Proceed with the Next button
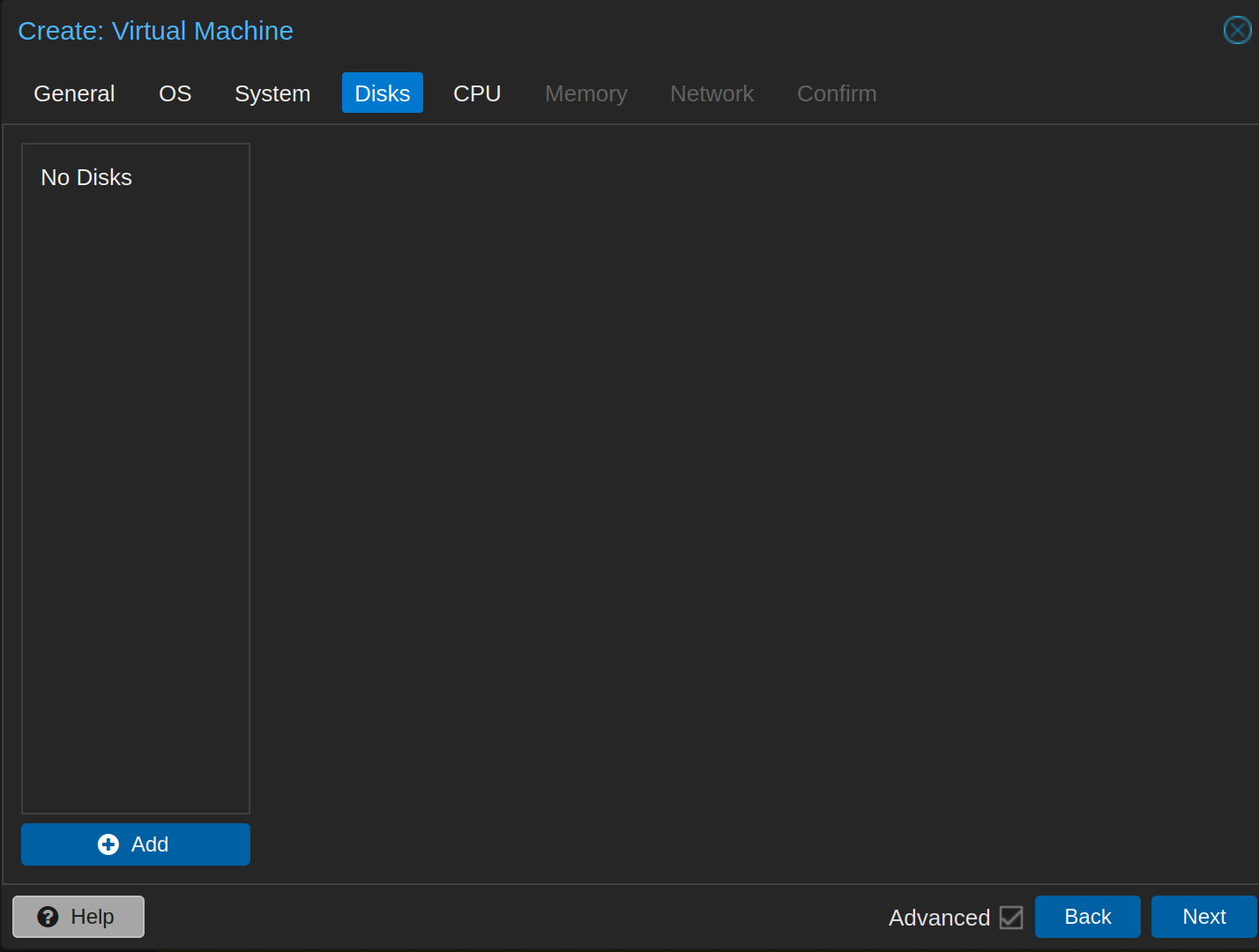Screen dimensions: 1259x952 point(1204,917)
